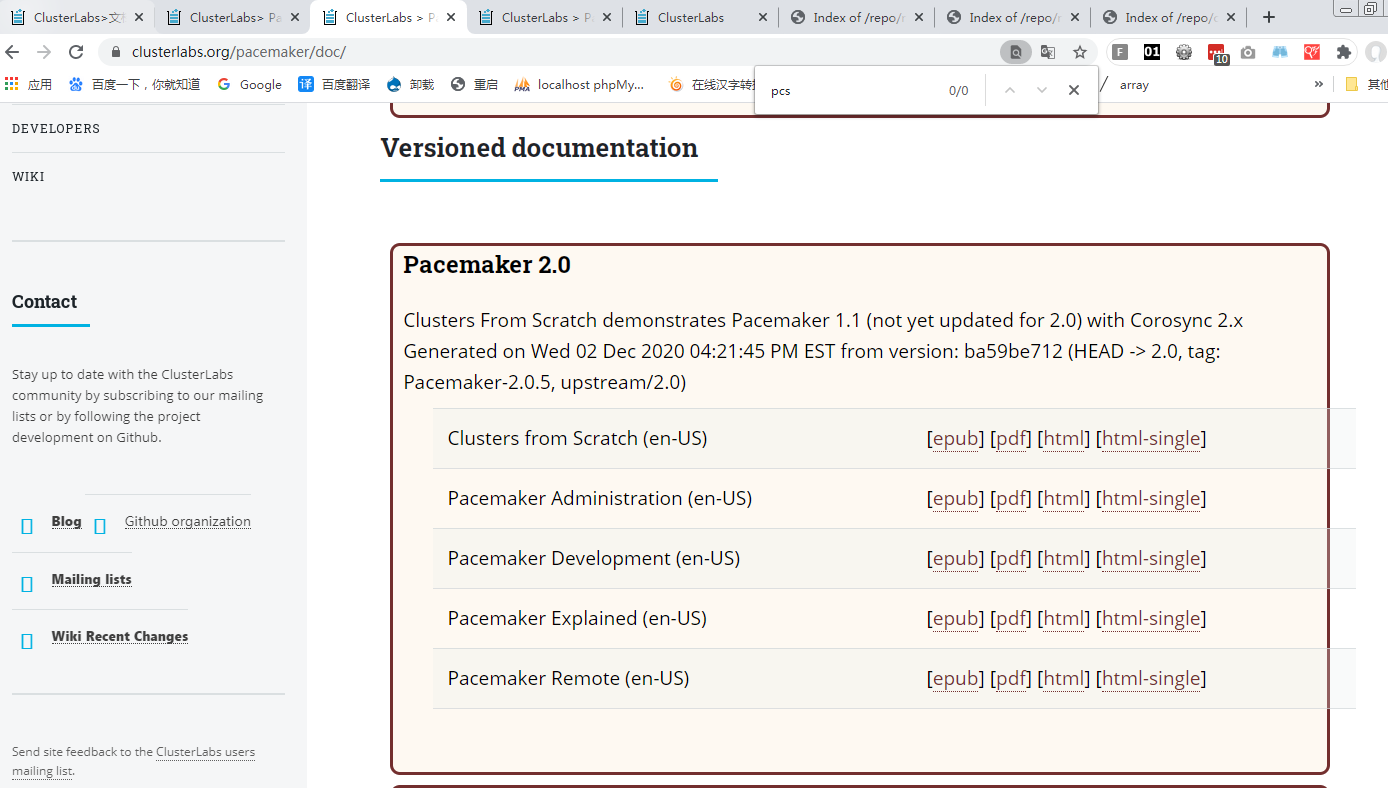Open the red extension with badge 10
Image resolution: width=1388 pixels, height=788 pixels.
click(1217, 54)
